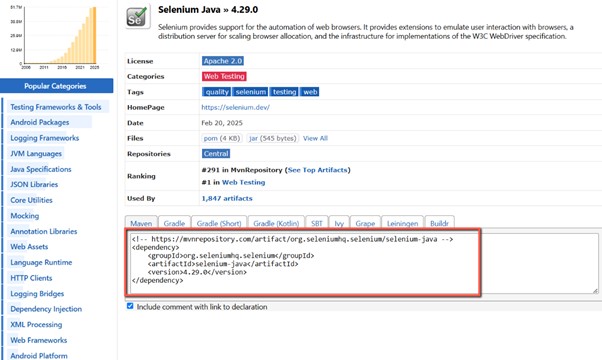The width and height of the screenshot is (602, 360).
Task: Open the 1,847 artifacts link
Action: pos(227,198)
